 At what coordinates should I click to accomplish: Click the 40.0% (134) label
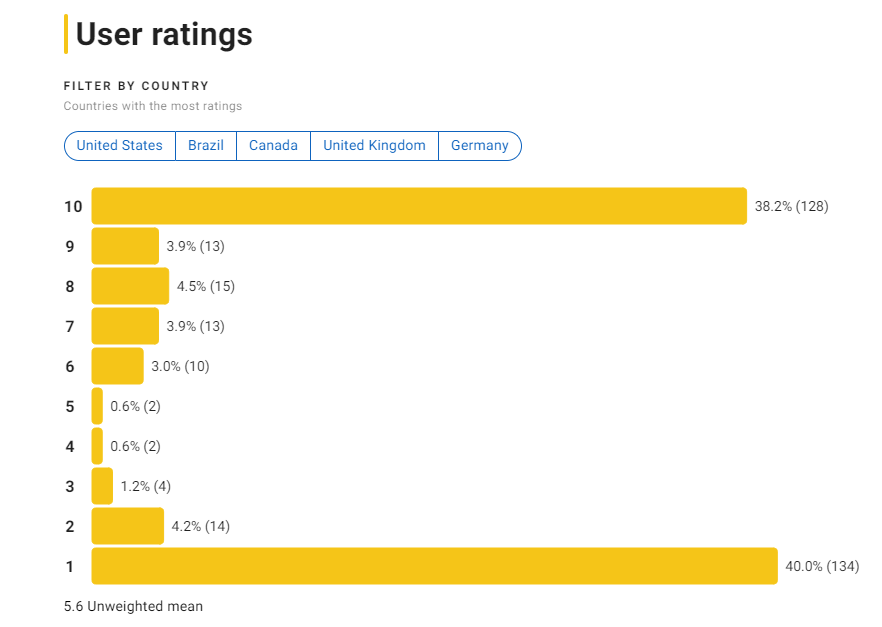[822, 567]
